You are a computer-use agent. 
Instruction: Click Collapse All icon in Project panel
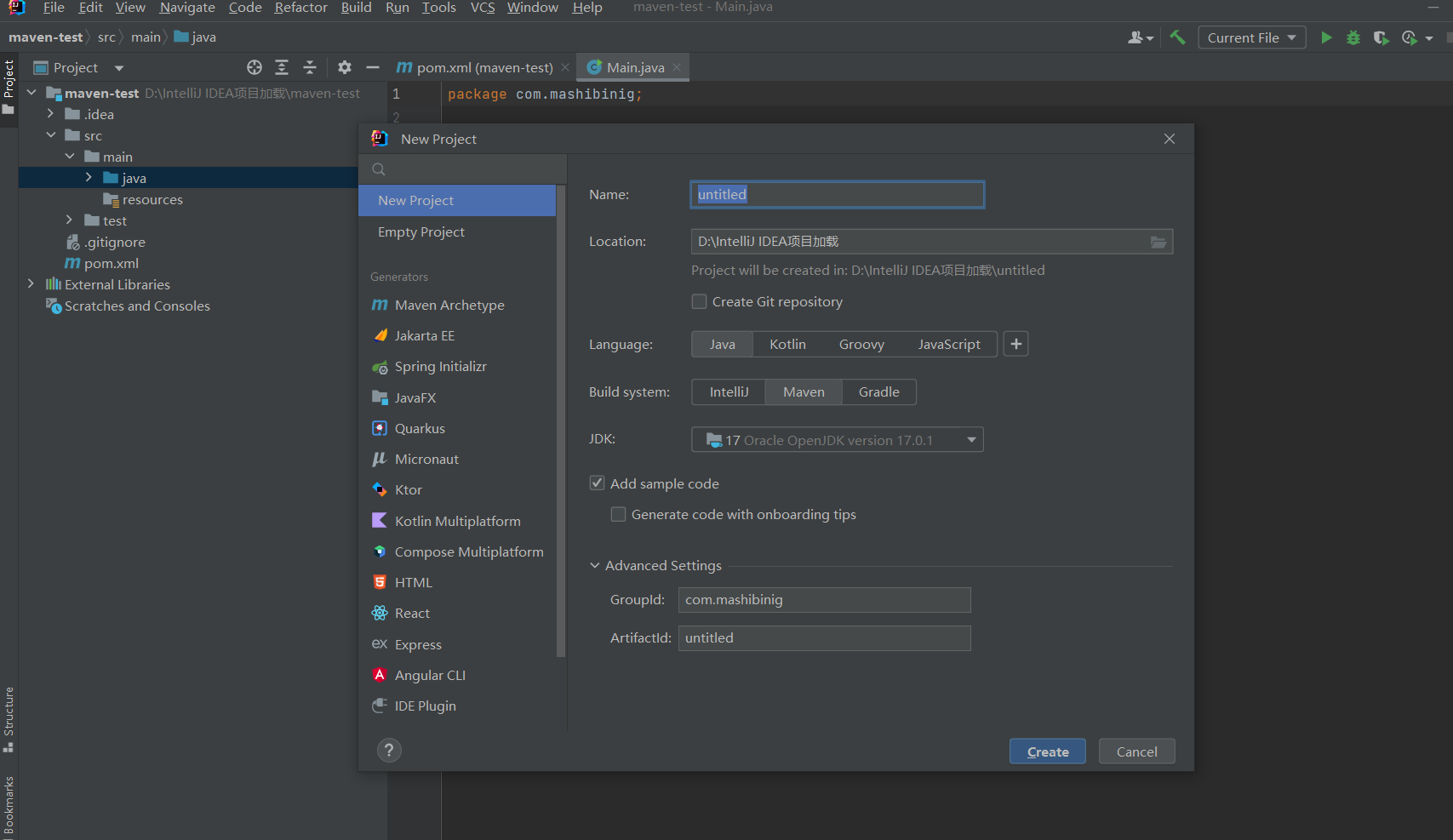click(x=310, y=67)
